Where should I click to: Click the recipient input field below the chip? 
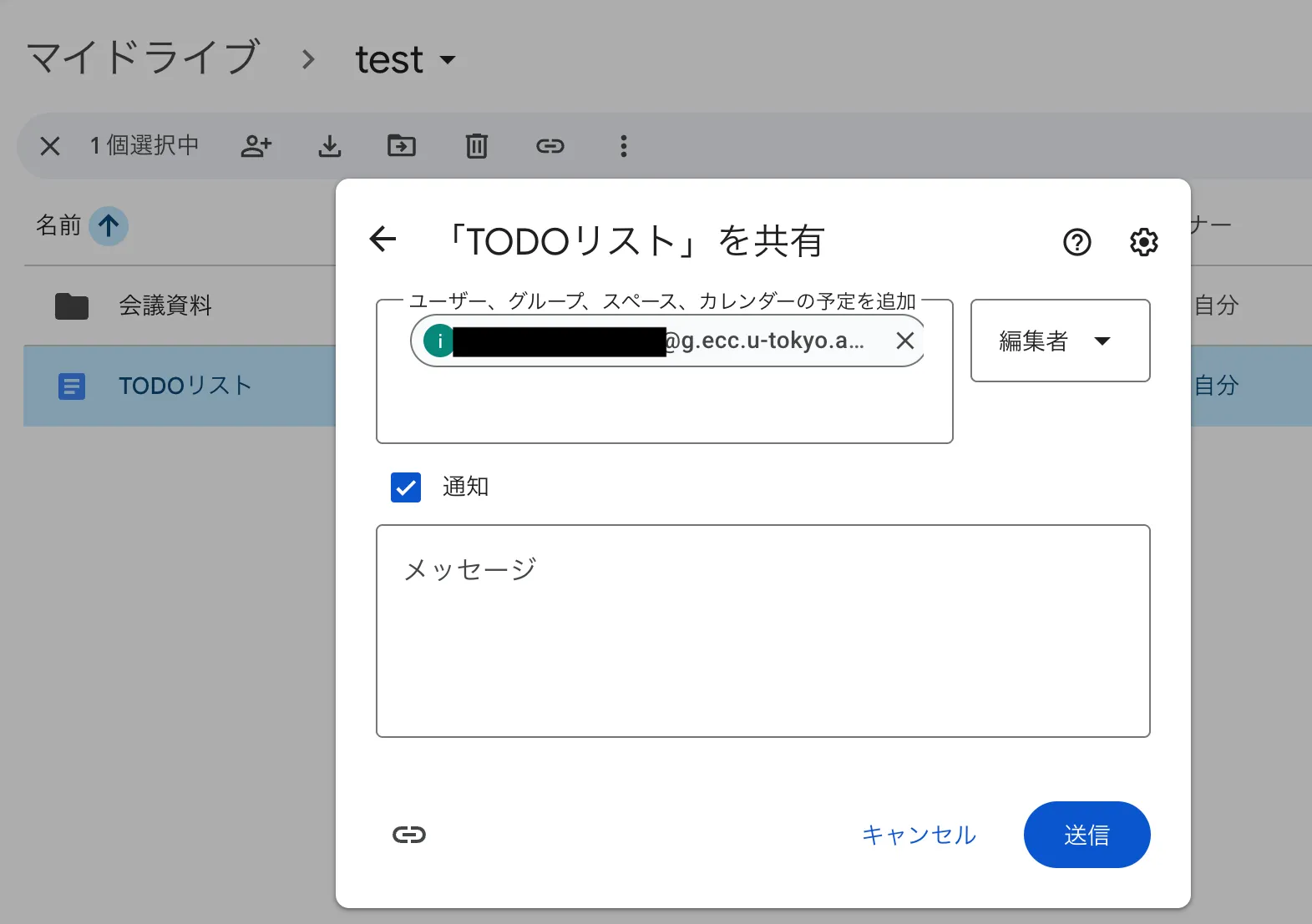point(665,405)
